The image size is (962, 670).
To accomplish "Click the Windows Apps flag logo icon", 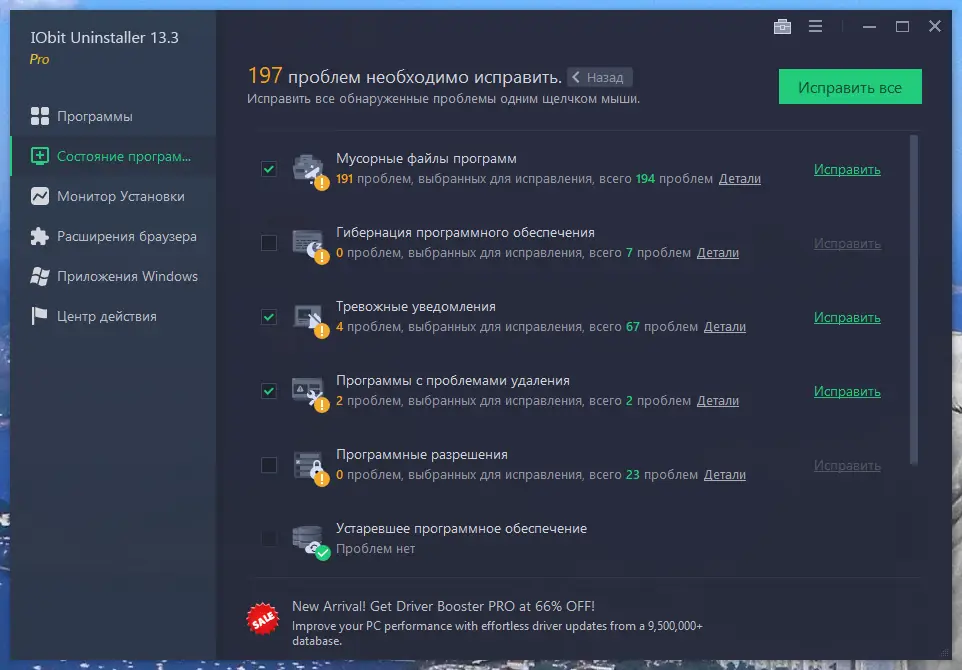I will [x=40, y=276].
